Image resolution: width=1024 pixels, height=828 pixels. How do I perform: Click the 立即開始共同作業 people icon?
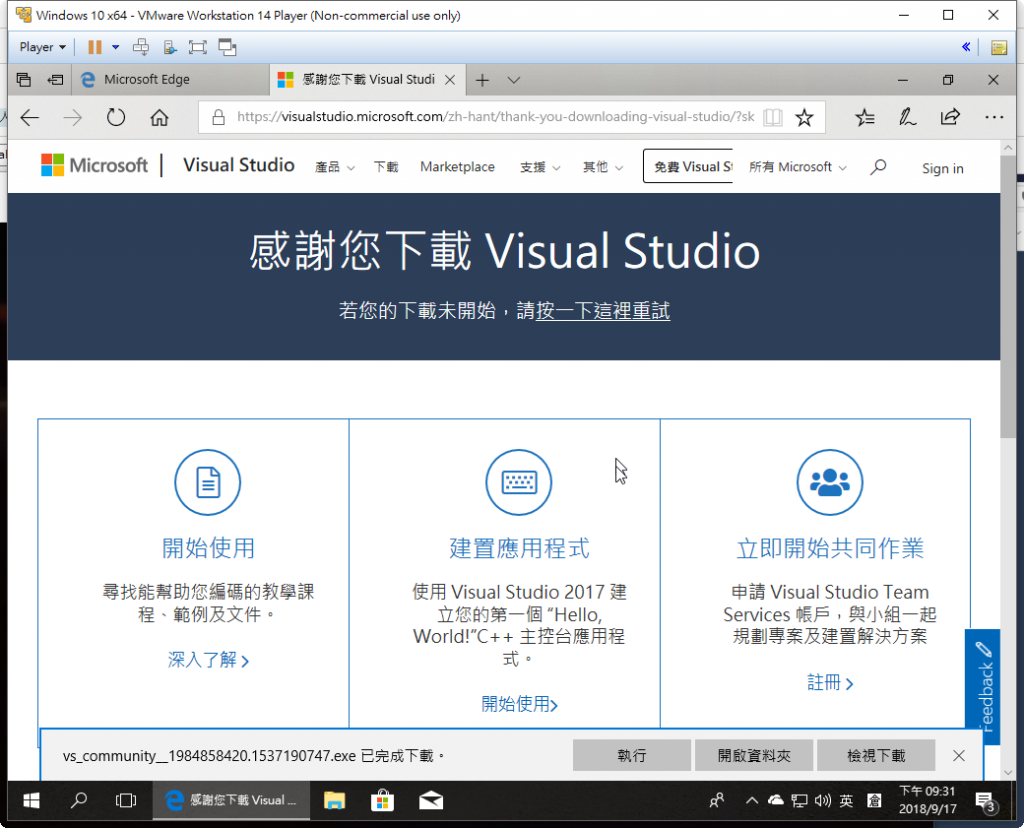pyautogui.click(x=829, y=483)
